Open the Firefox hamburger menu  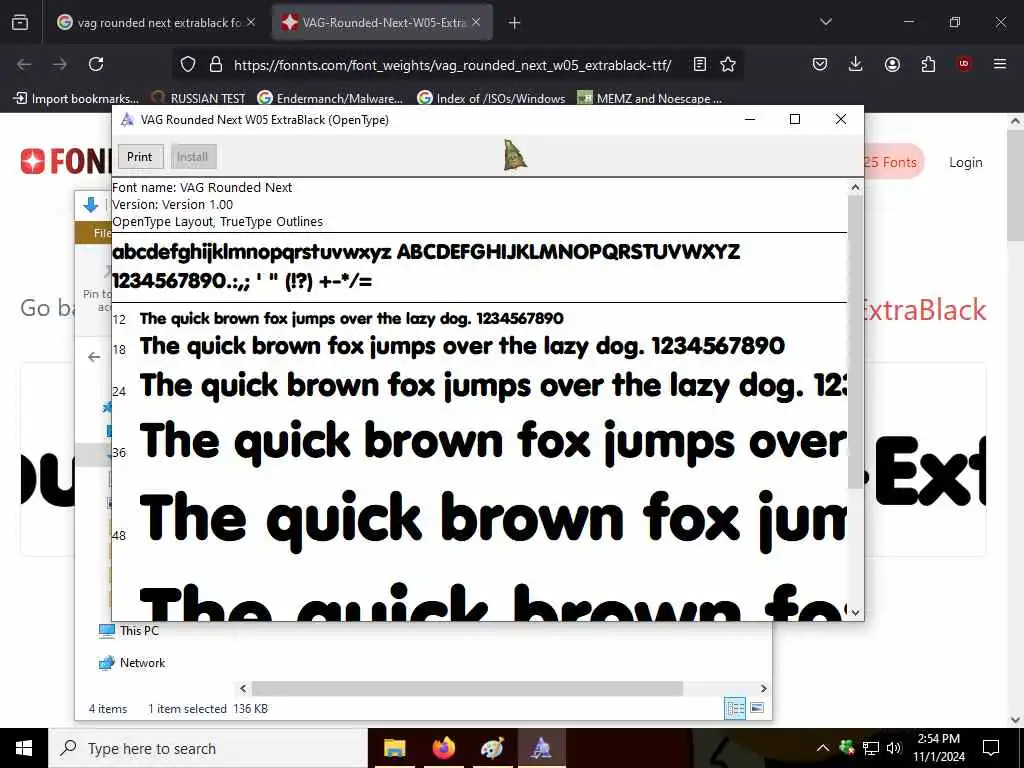[x=999, y=64]
